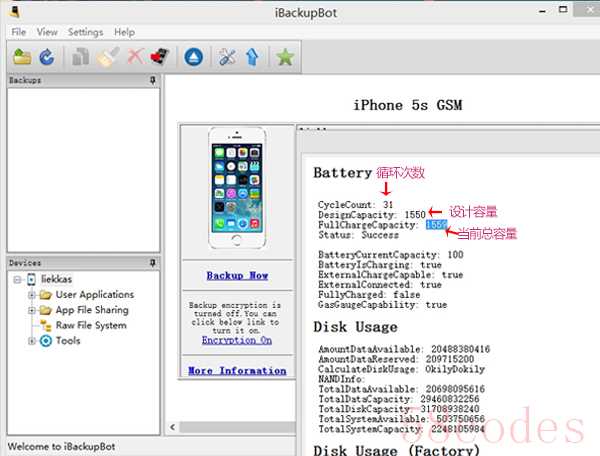Click AmountDataAvailable value line
Screen dimensions: 600x456
(x=404, y=349)
